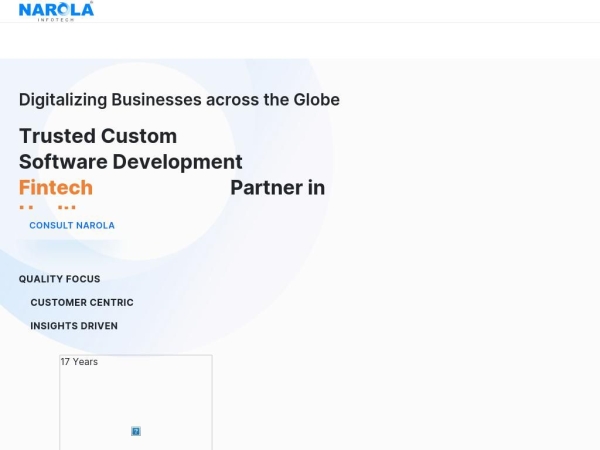Click the Partner in headline text

(x=277, y=187)
